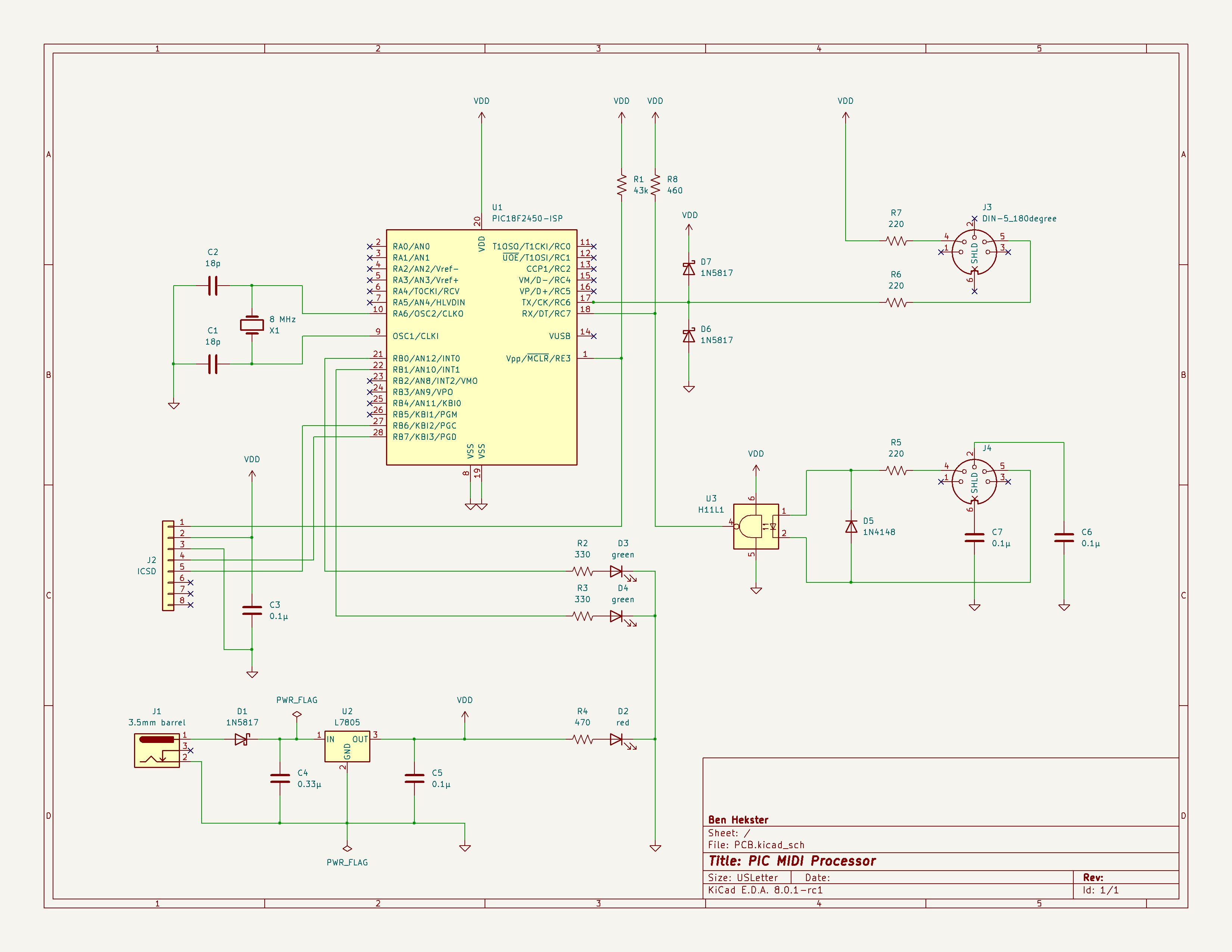Select resistor R6 symbol
Viewport: 1232px width, 952px height.
tap(896, 302)
